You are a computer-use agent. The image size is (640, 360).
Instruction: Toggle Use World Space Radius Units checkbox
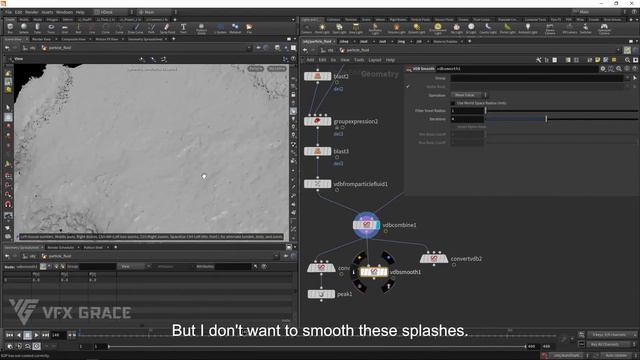coord(453,103)
